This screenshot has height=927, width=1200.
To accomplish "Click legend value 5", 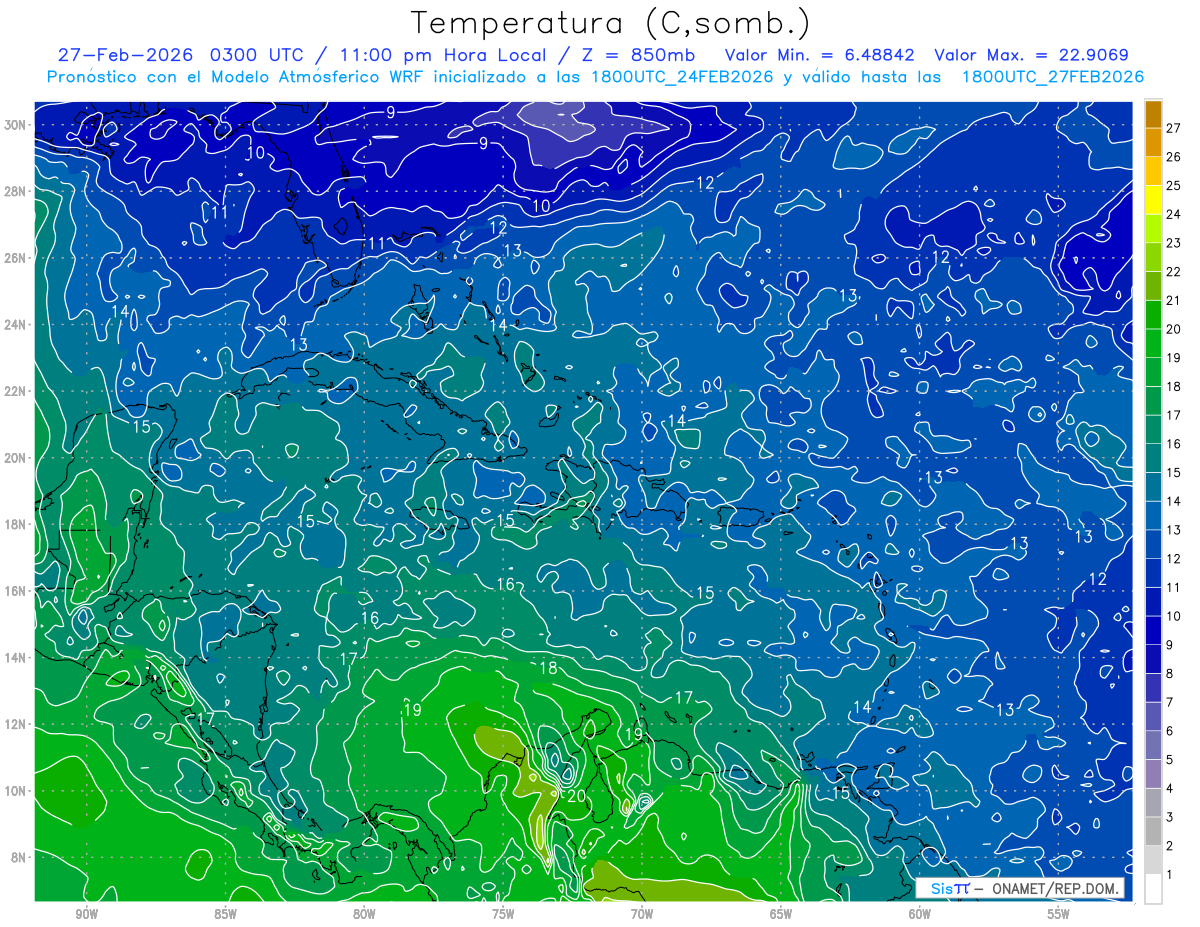I will pos(1171,760).
